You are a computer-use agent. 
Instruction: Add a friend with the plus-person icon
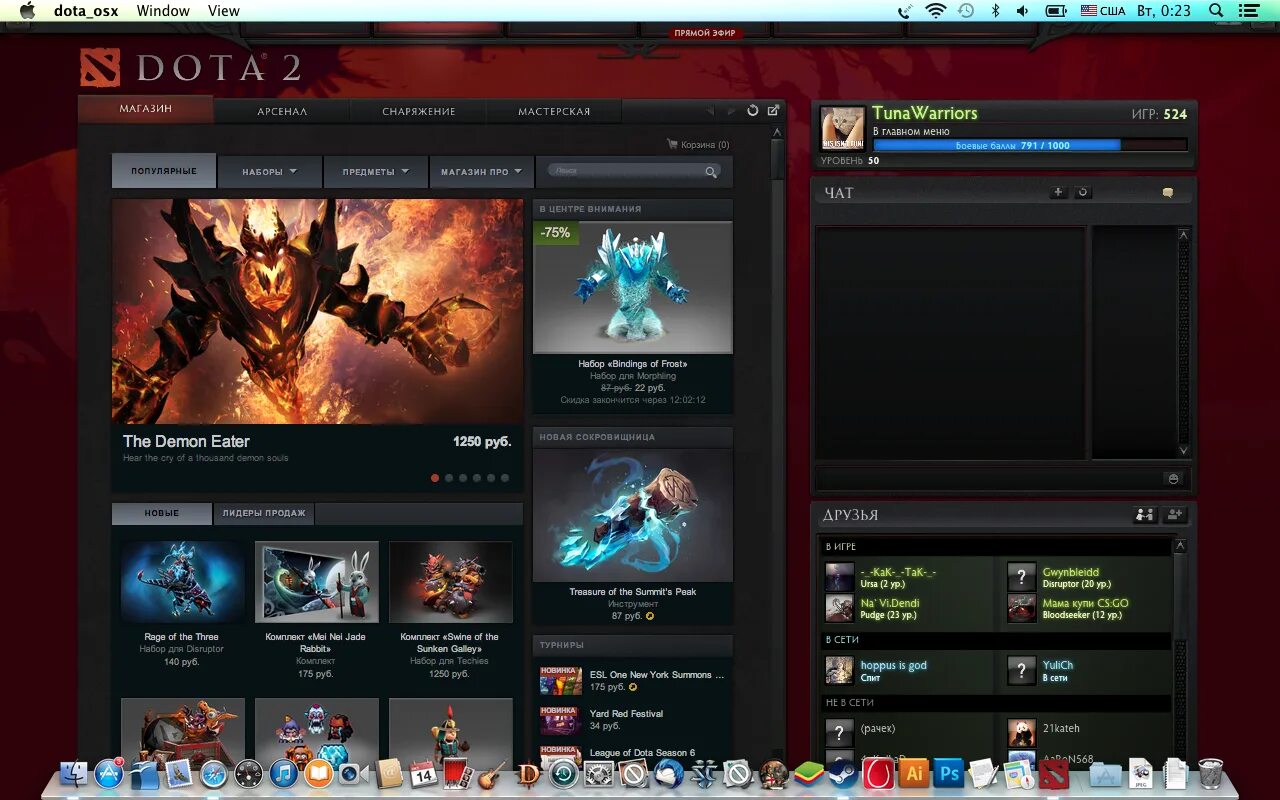(1176, 514)
